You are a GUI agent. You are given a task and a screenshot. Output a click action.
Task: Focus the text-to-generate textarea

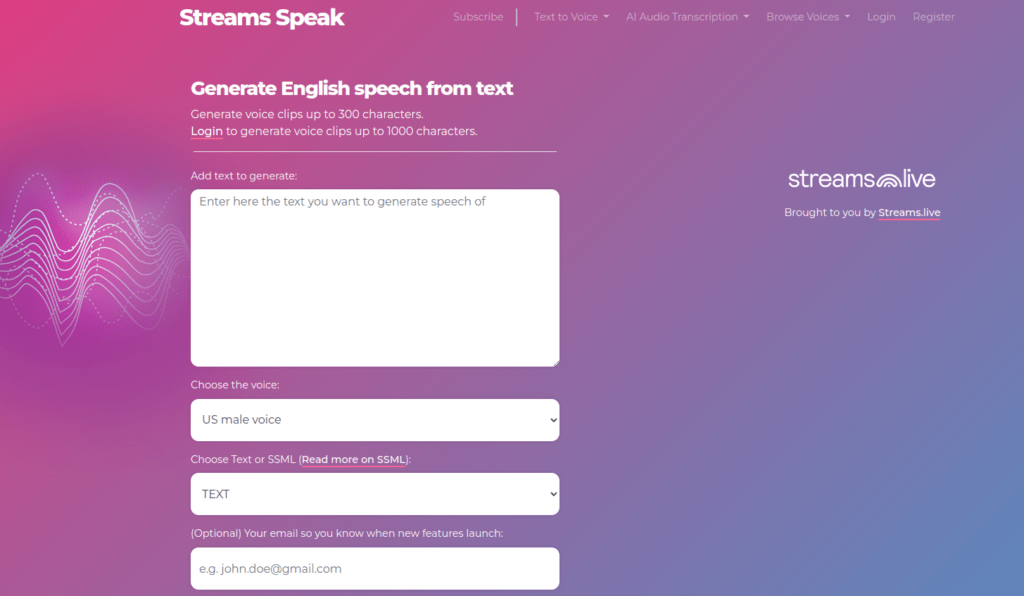[375, 277]
